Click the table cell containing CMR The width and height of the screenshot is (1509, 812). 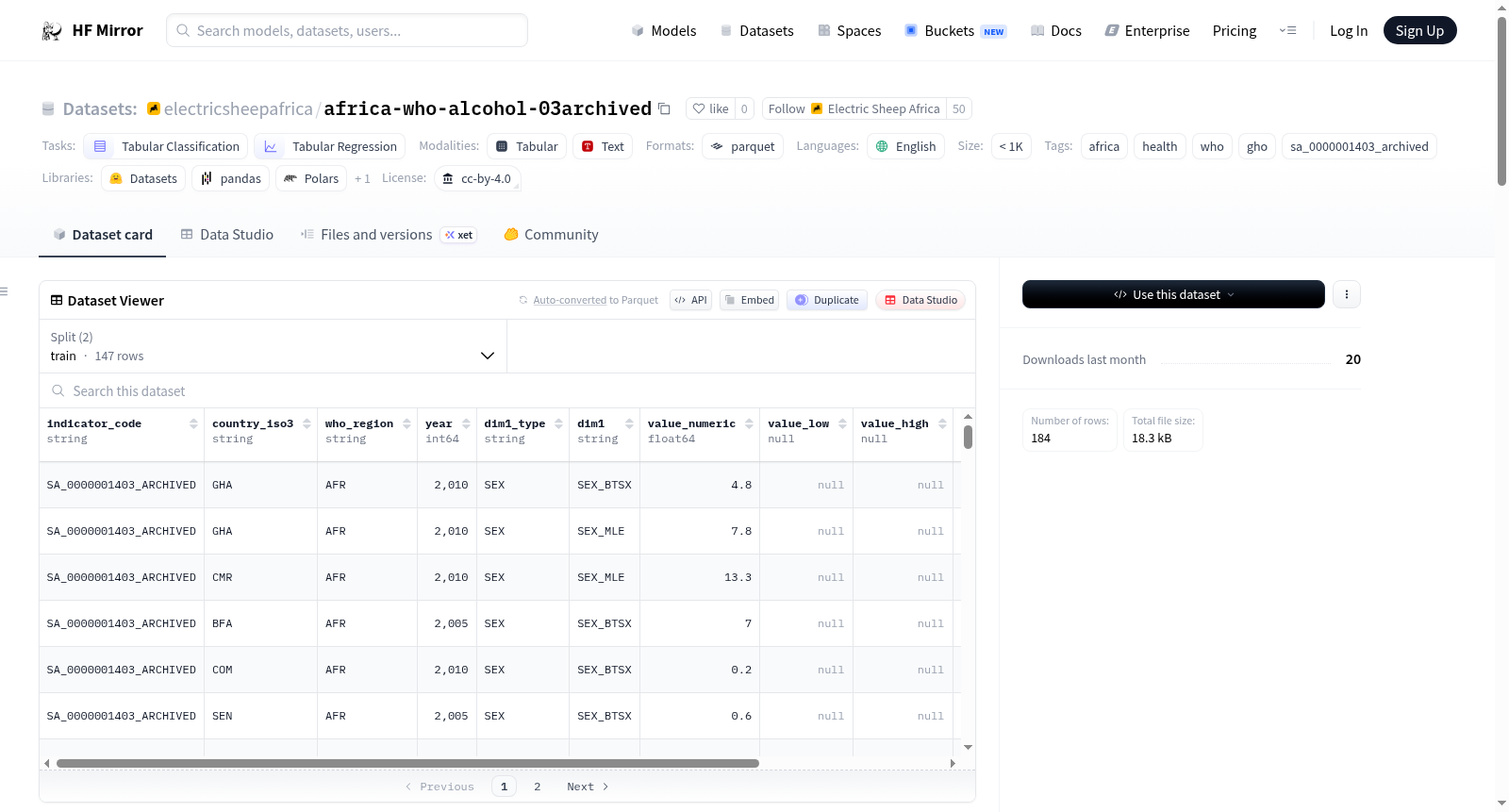(x=260, y=577)
